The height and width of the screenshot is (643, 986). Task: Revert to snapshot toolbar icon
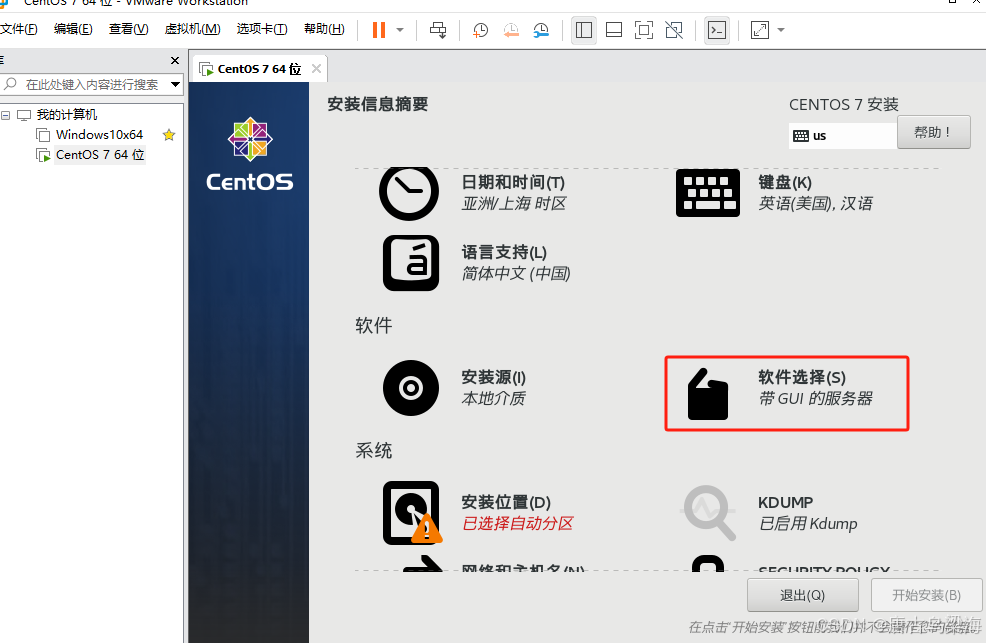[511, 30]
